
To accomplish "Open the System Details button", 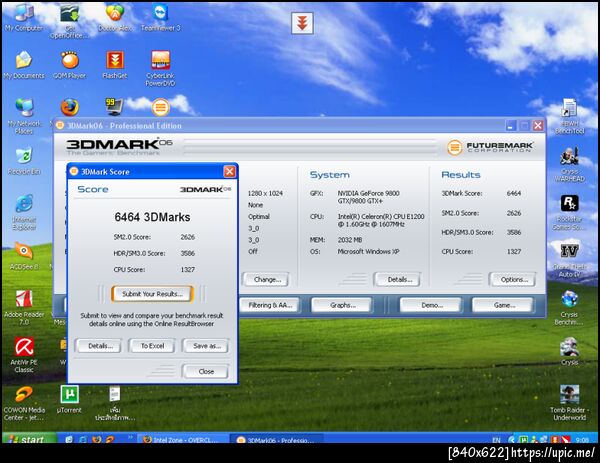I will click(x=399, y=280).
